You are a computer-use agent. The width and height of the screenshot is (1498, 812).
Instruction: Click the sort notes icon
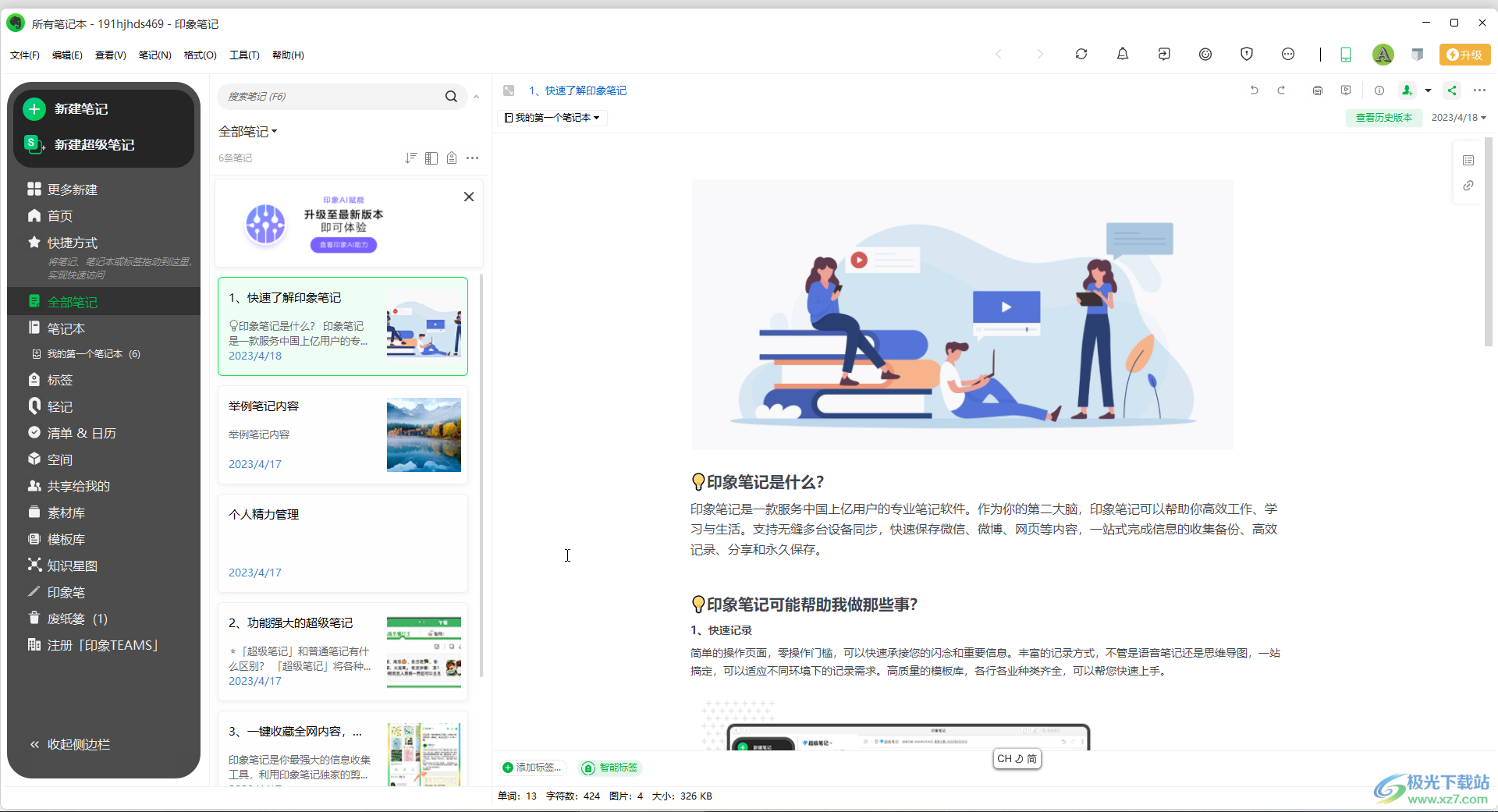coord(410,158)
